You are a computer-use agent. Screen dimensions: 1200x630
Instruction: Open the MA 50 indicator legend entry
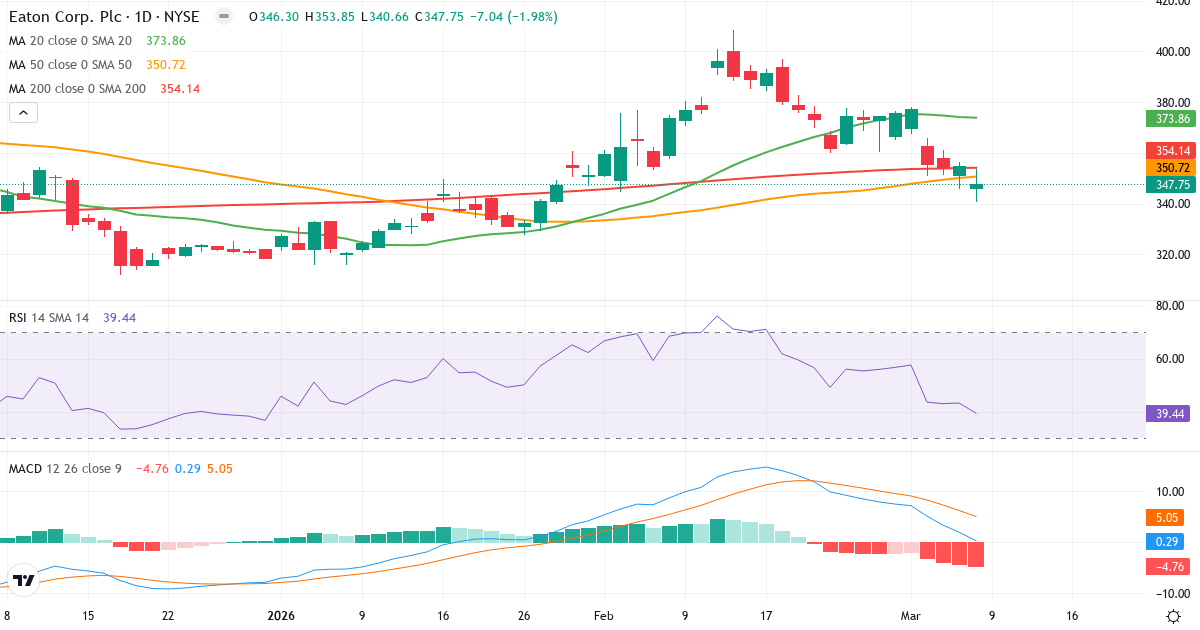pyautogui.click(x=60, y=64)
